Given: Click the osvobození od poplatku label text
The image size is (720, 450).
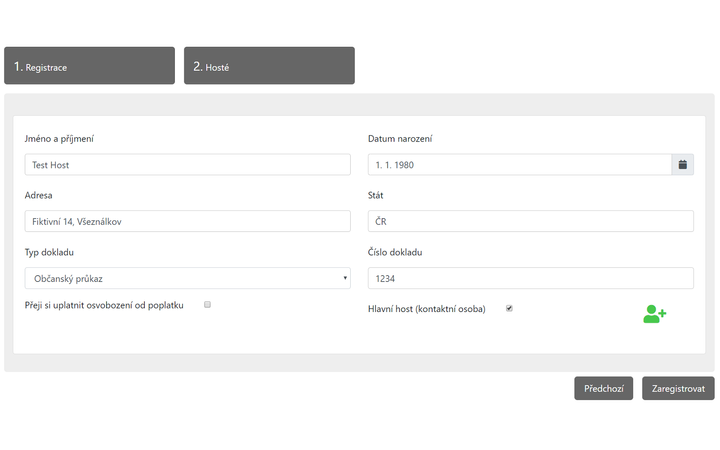Looking at the screenshot, I should coord(139,305).
